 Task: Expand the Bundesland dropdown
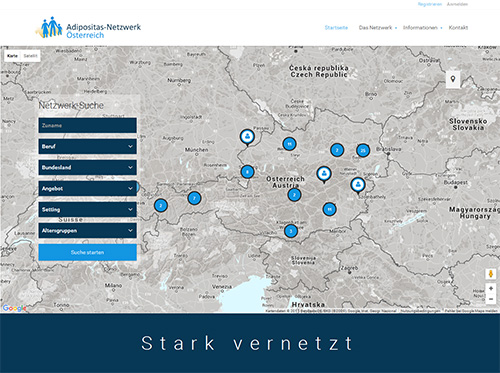click(87, 167)
